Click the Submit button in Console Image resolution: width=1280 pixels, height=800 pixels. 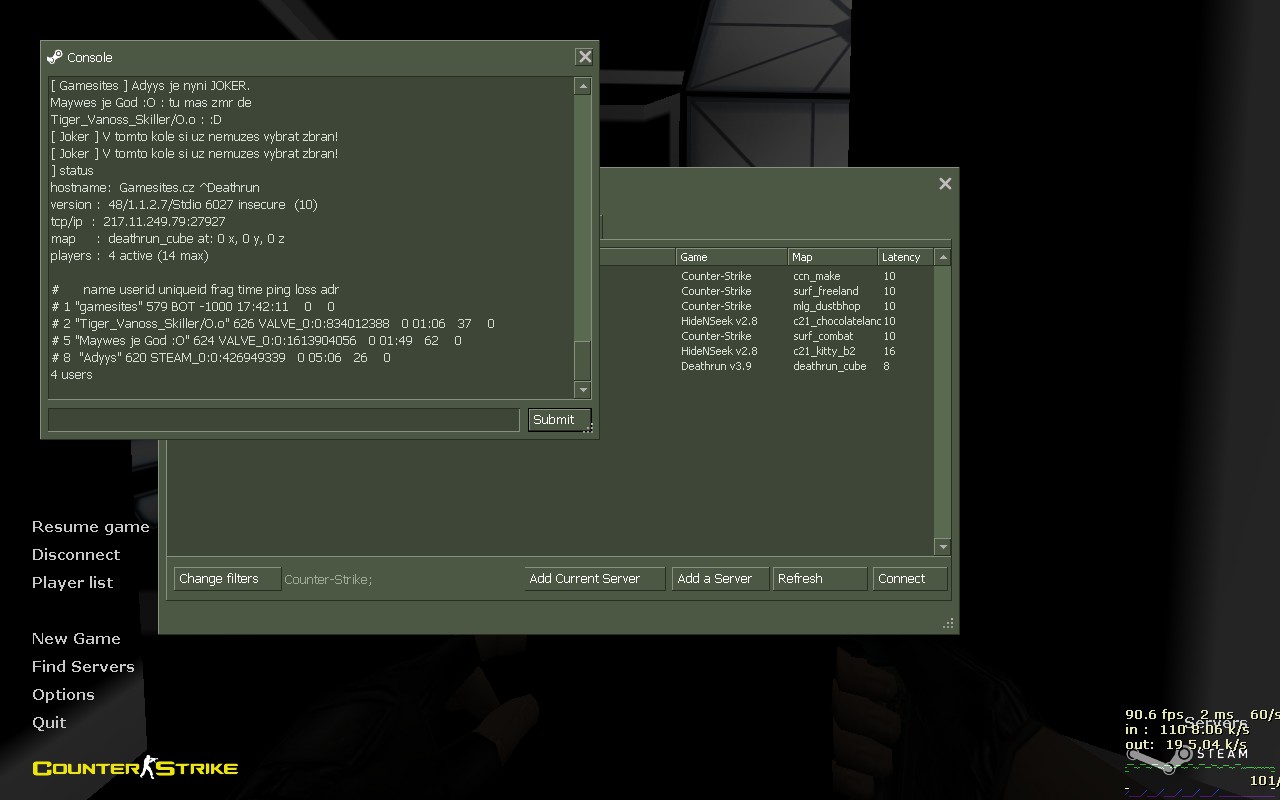559,420
